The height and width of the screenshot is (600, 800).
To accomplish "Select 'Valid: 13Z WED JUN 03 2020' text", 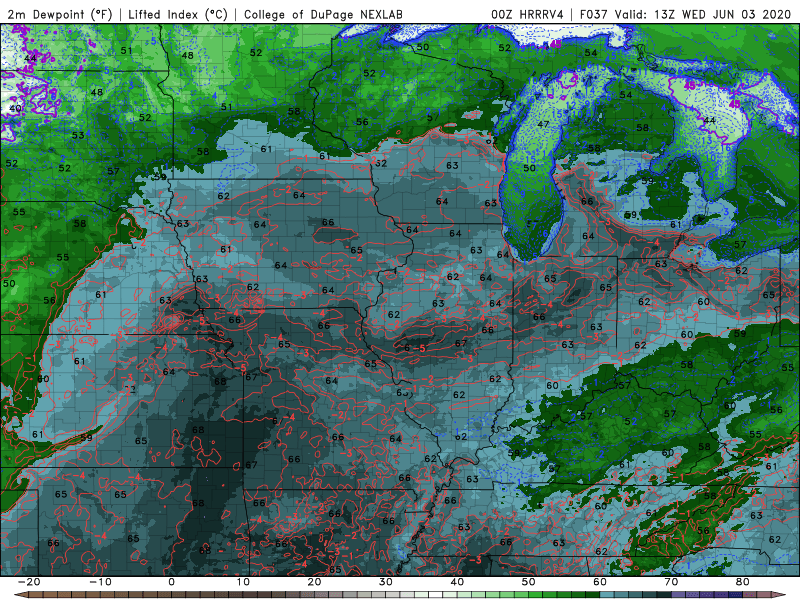I will (x=703, y=14).
